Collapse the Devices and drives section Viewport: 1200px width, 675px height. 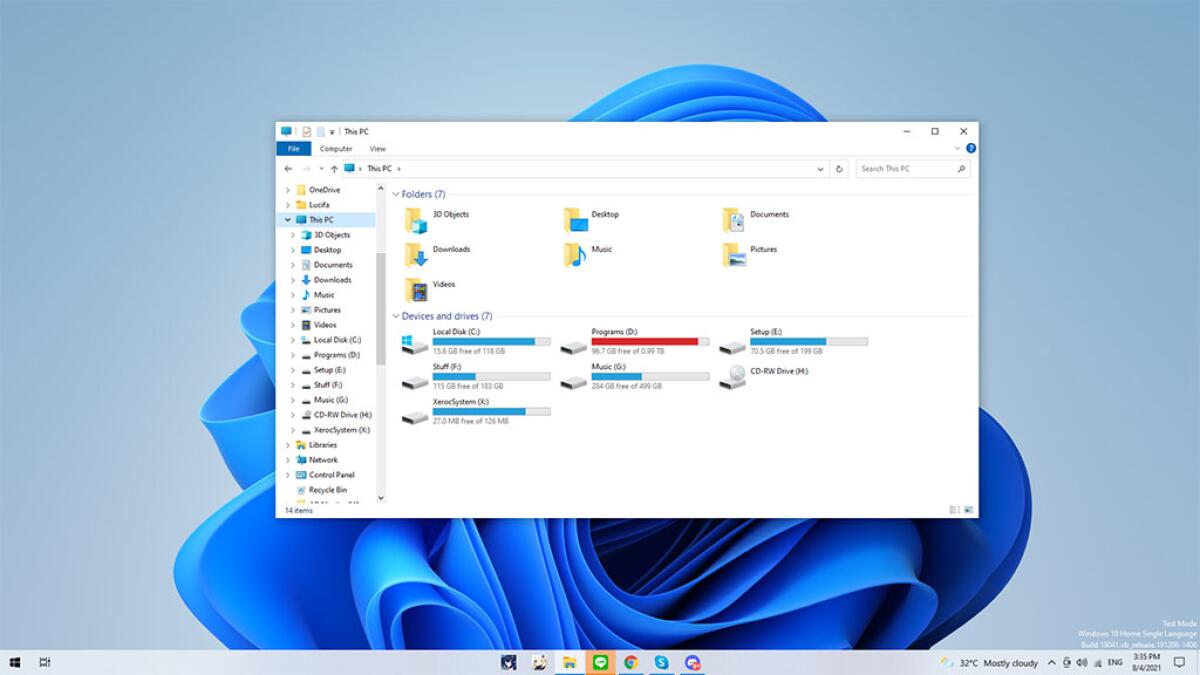[x=398, y=315]
